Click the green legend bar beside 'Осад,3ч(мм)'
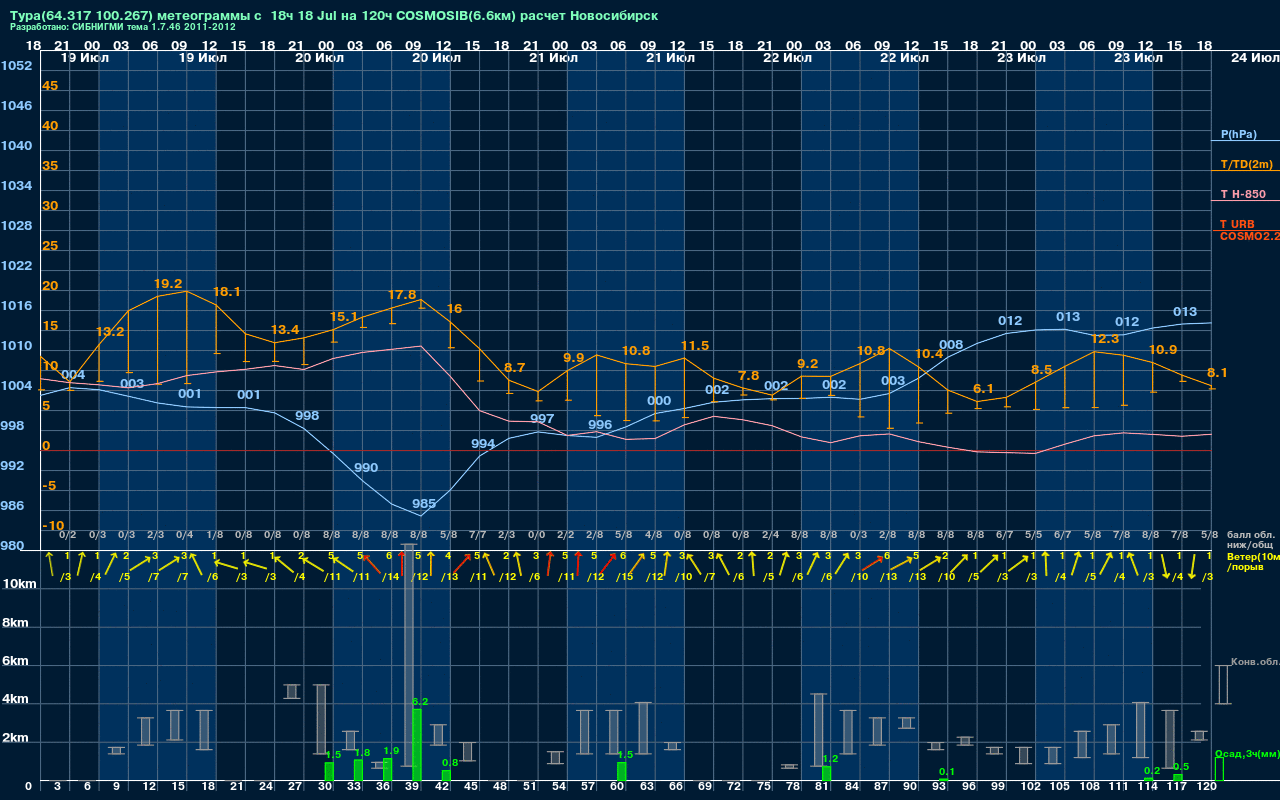This screenshot has width=1280, height=800. (1219, 769)
